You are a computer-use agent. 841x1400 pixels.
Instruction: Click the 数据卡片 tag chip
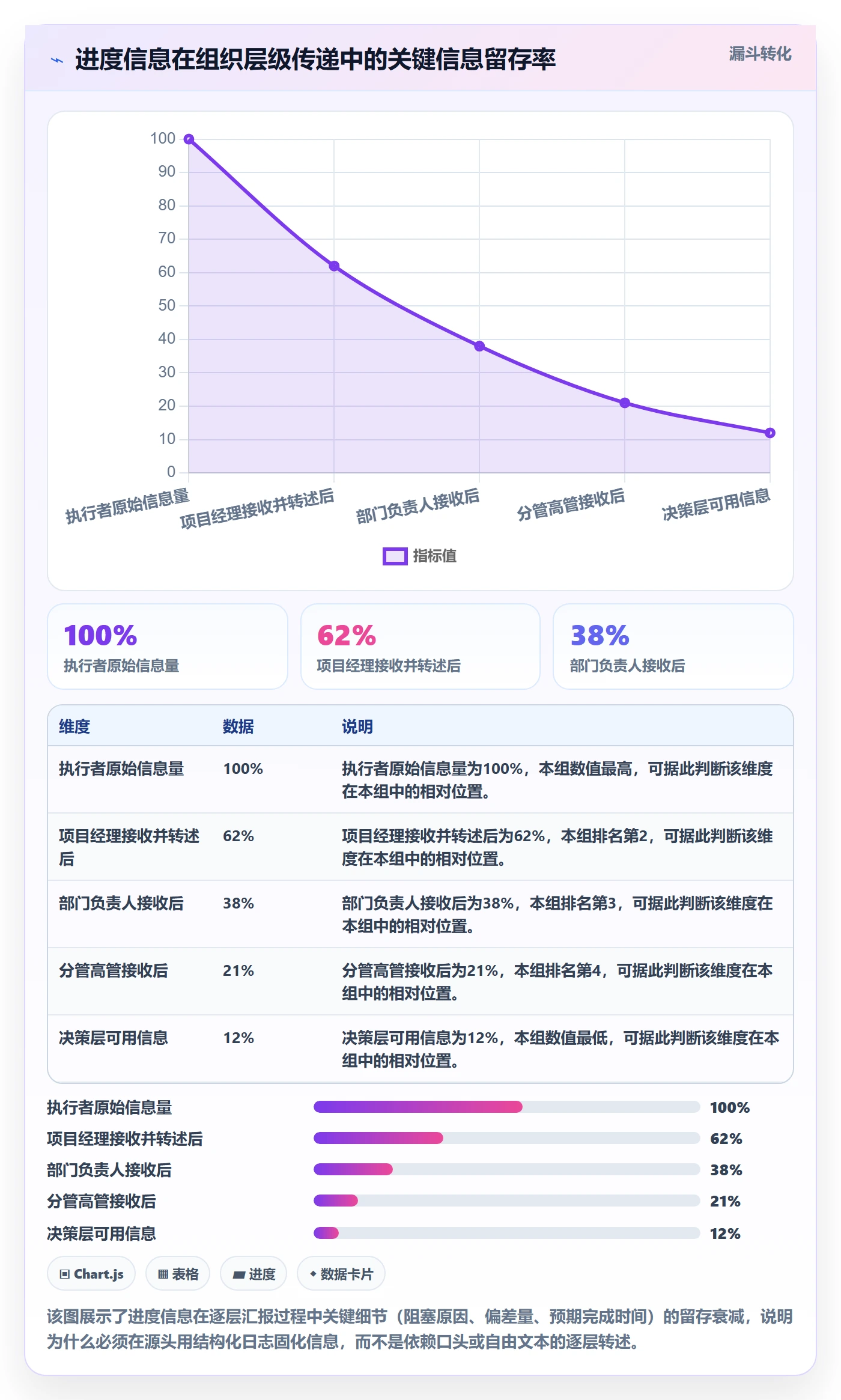pos(341,1274)
